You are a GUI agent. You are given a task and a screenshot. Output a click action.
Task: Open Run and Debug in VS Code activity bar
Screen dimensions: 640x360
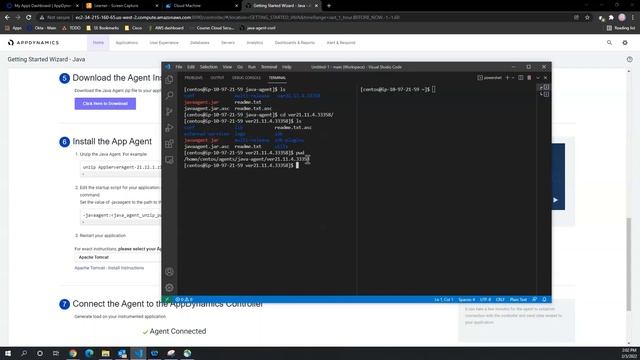pyautogui.click(x=169, y=127)
